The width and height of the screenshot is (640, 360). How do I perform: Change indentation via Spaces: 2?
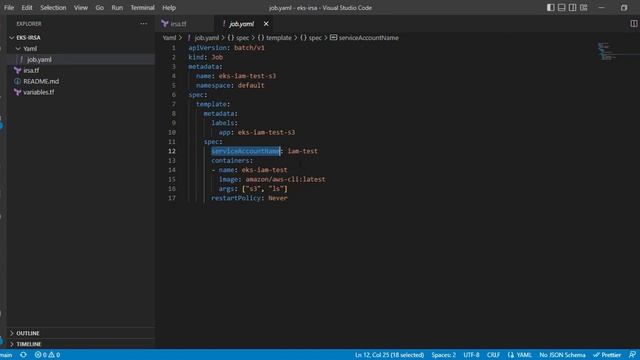(443, 355)
